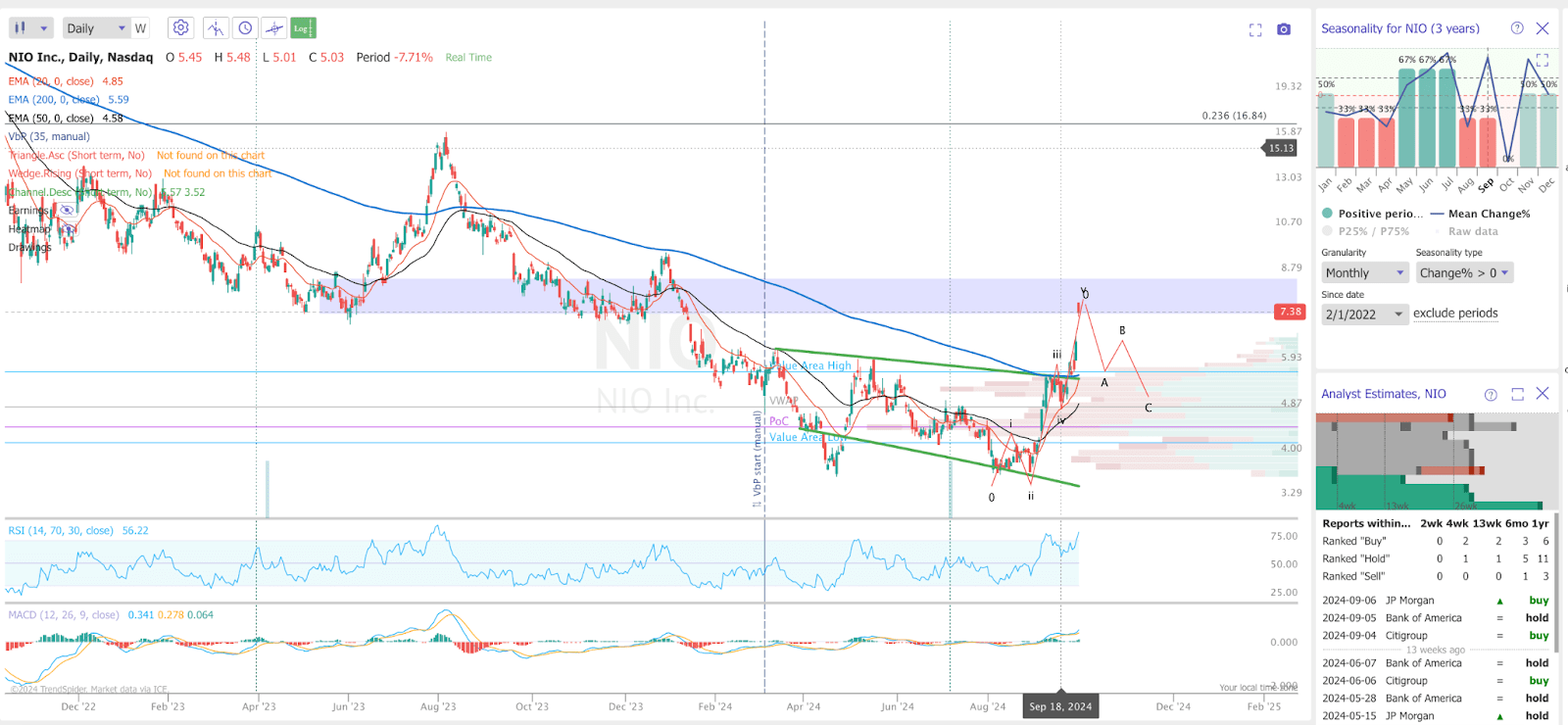
Task: Toggle the Log scale button
Action: pos(303,28)
